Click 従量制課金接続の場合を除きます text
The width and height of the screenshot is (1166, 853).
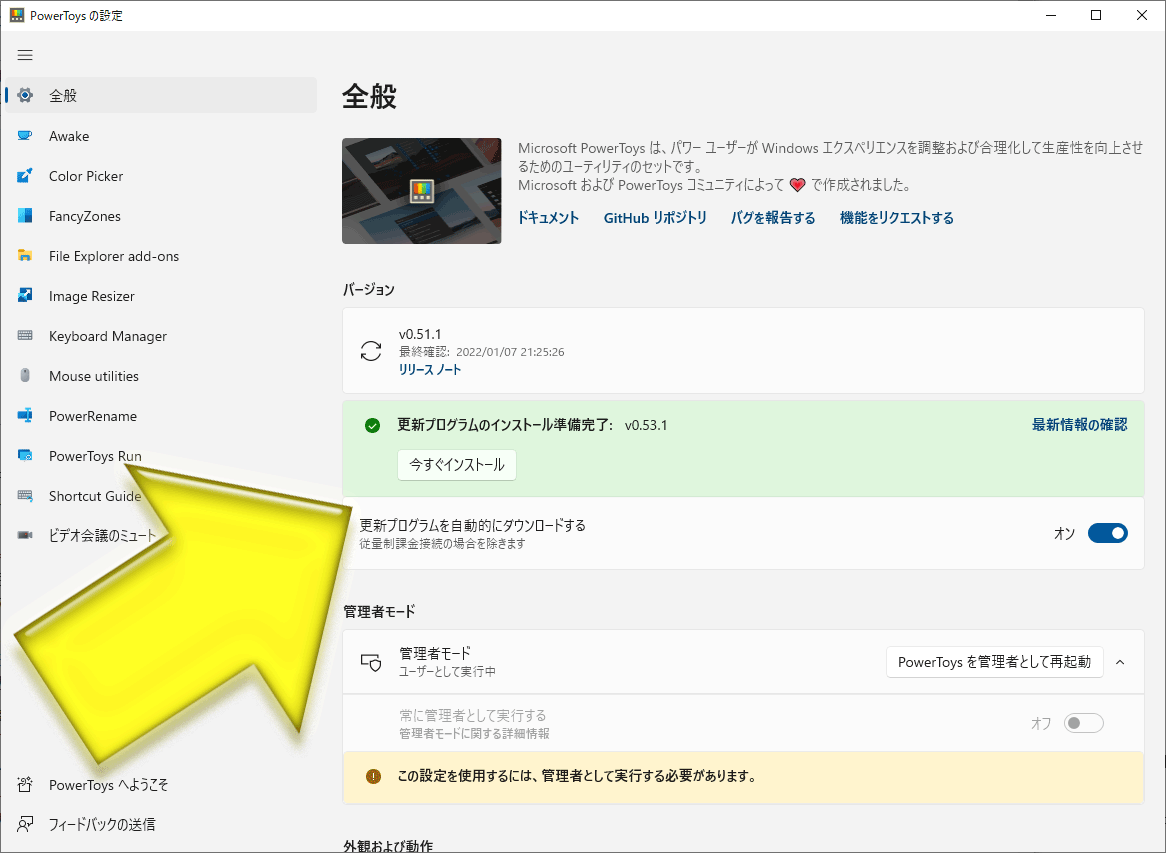tap(442, 544)
